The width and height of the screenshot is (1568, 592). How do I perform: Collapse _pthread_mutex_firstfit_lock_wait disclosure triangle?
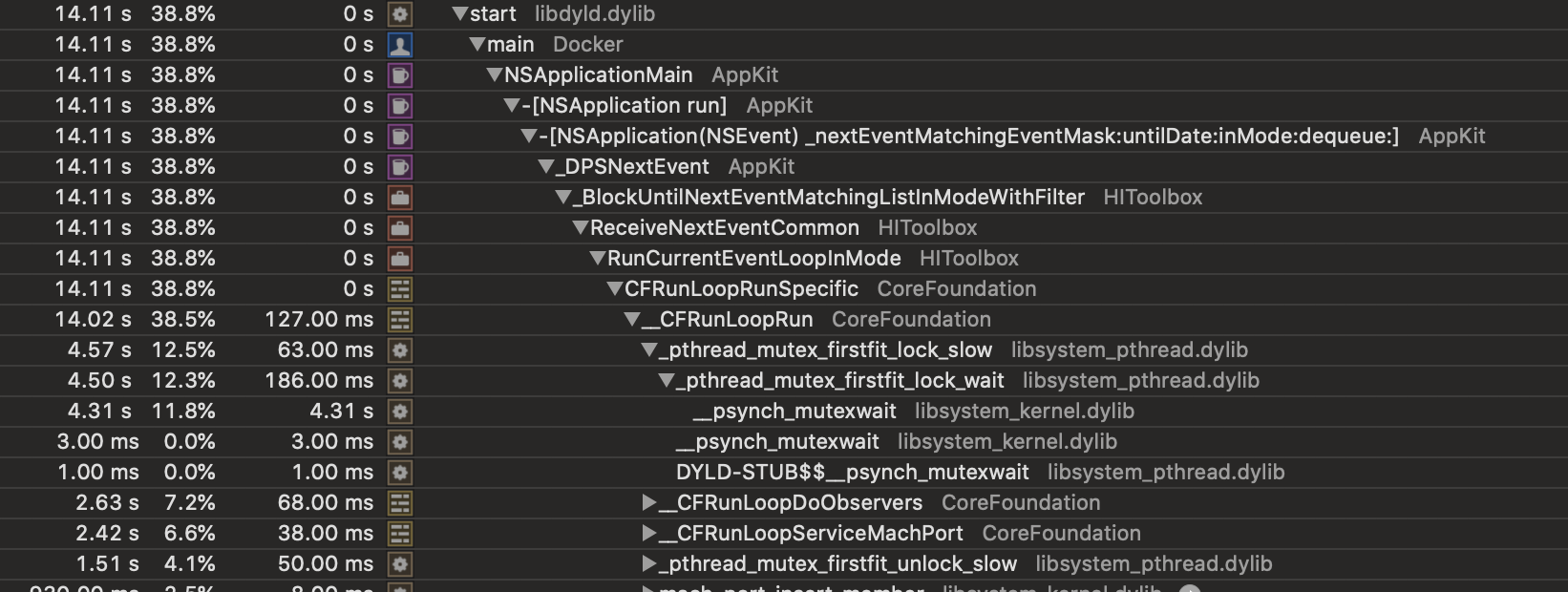[667, 381]
